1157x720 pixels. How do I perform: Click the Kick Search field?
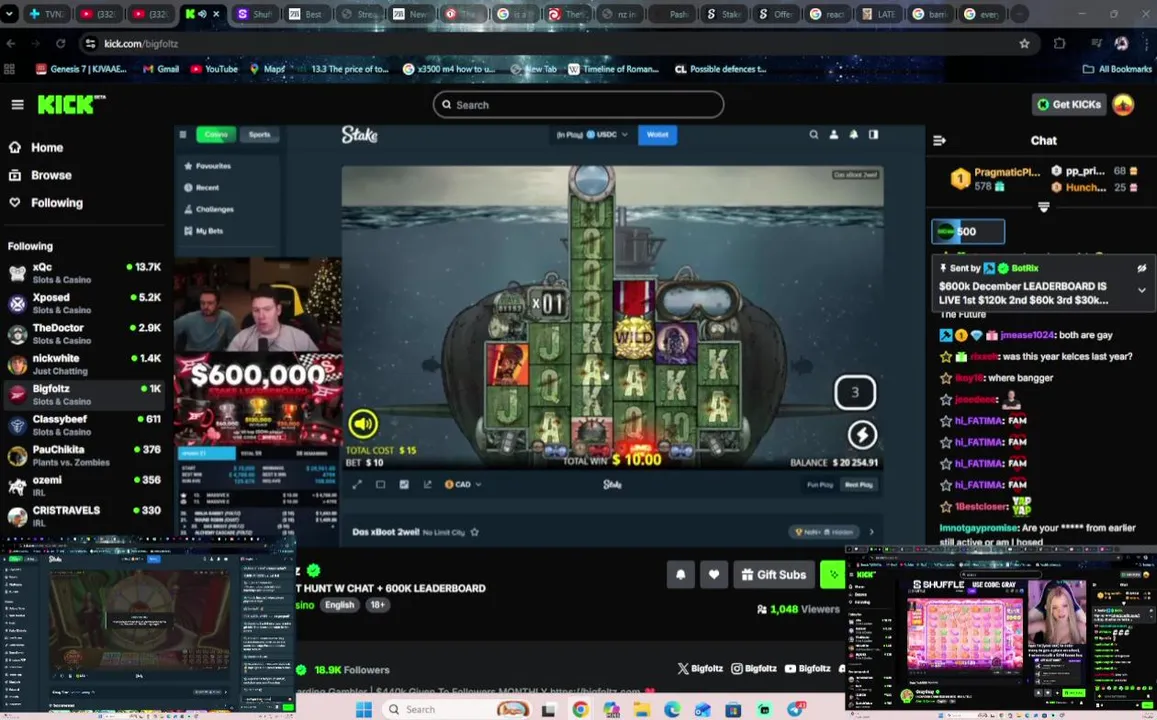(x=578, y=105)
